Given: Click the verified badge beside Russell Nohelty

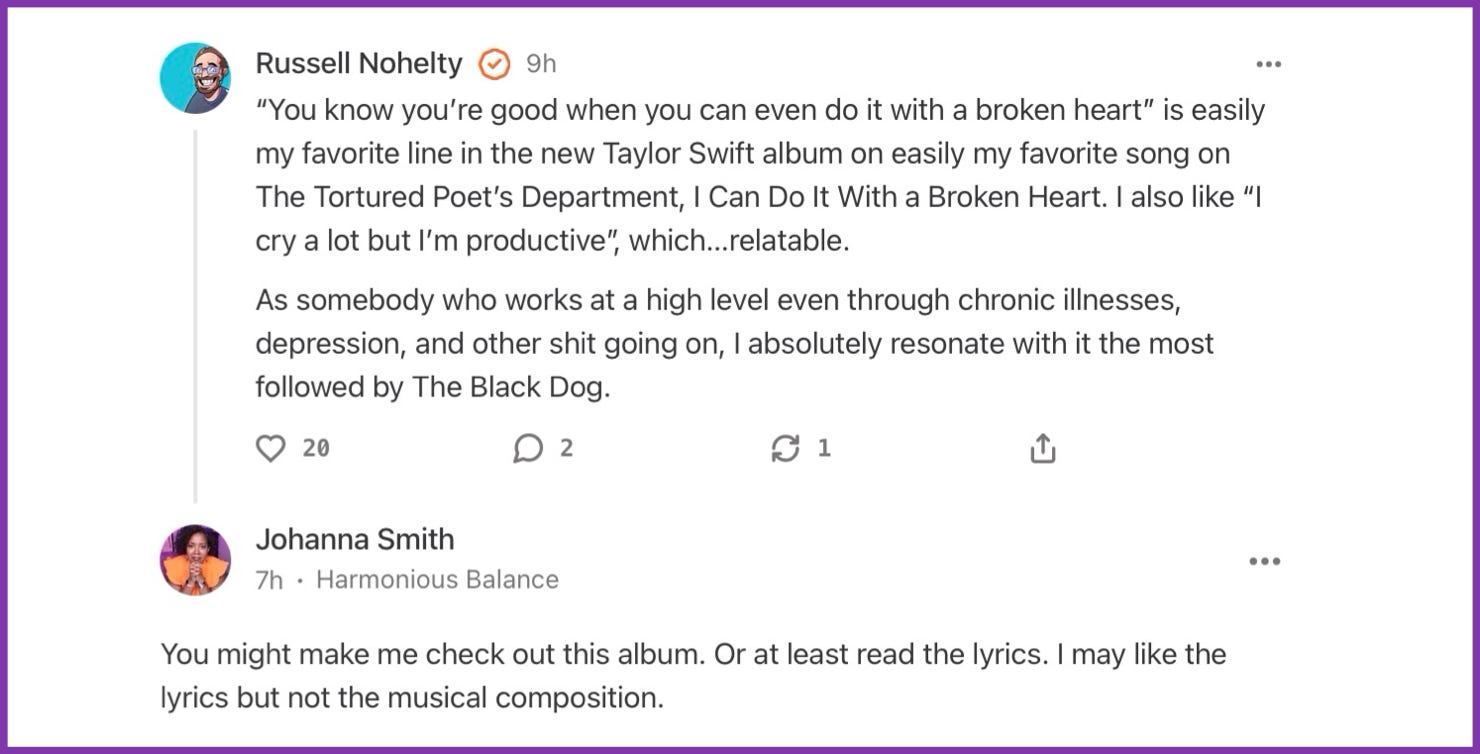Looking at the screenshot, I should (494, 65).
